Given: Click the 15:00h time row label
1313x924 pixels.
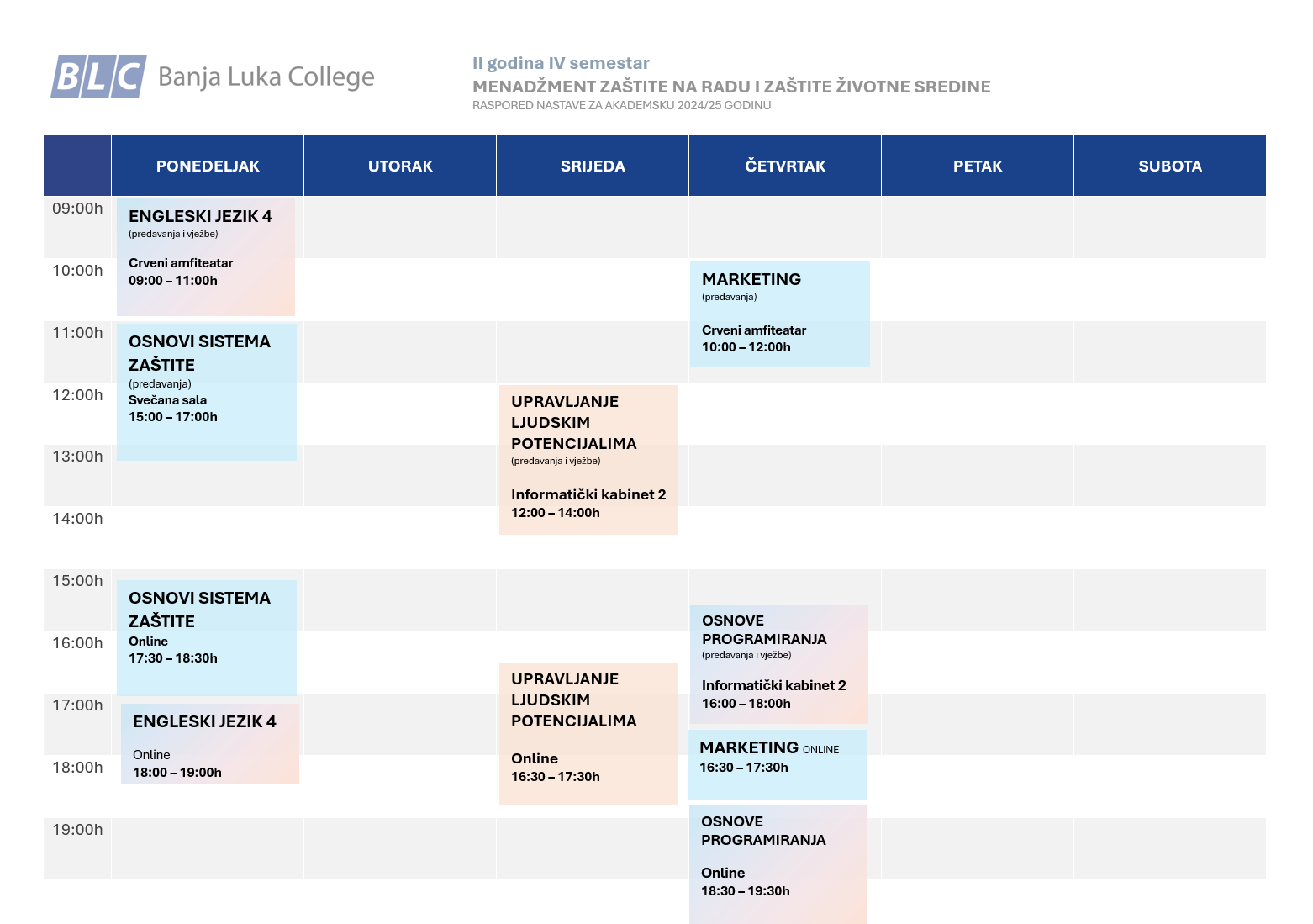Looking at the screenshot, I should tap(77, 581).
